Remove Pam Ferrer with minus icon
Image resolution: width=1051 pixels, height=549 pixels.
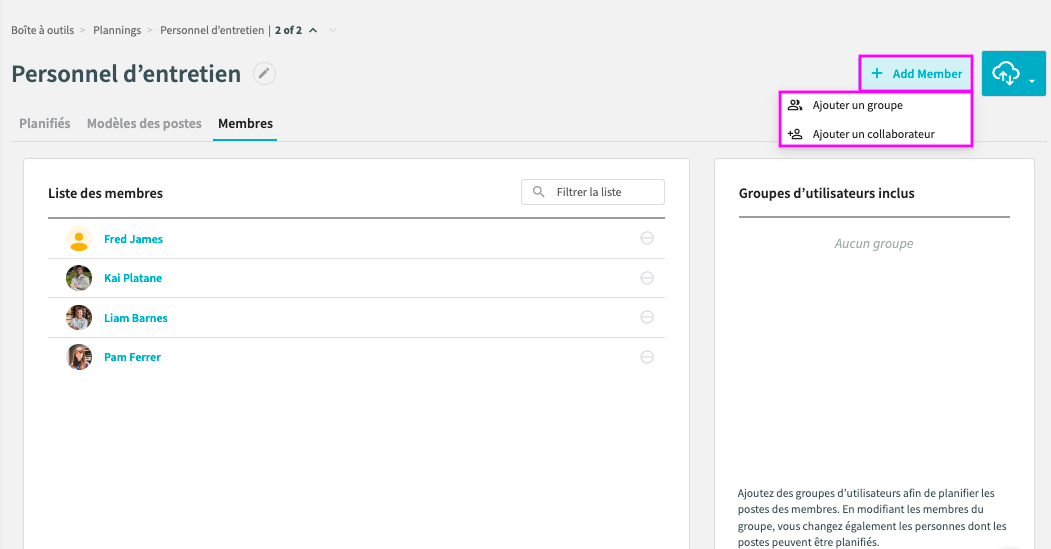coord(647,357)
